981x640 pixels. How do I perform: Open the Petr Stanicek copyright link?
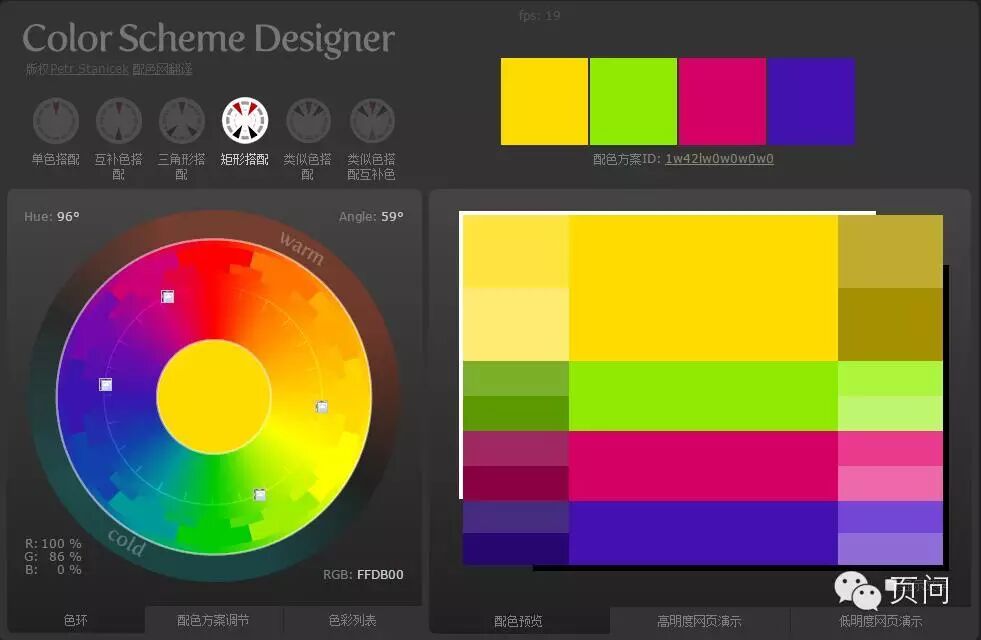coord(89,69)
